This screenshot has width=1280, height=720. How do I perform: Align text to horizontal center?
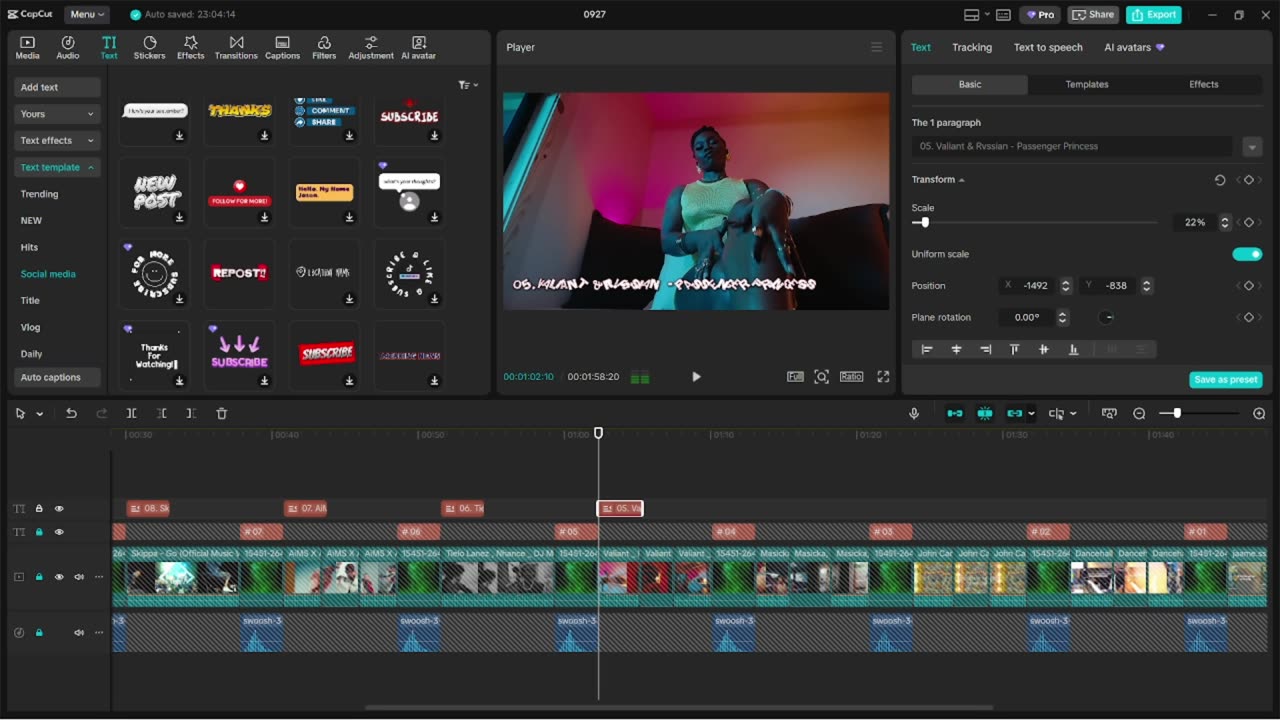pos(956,349)
